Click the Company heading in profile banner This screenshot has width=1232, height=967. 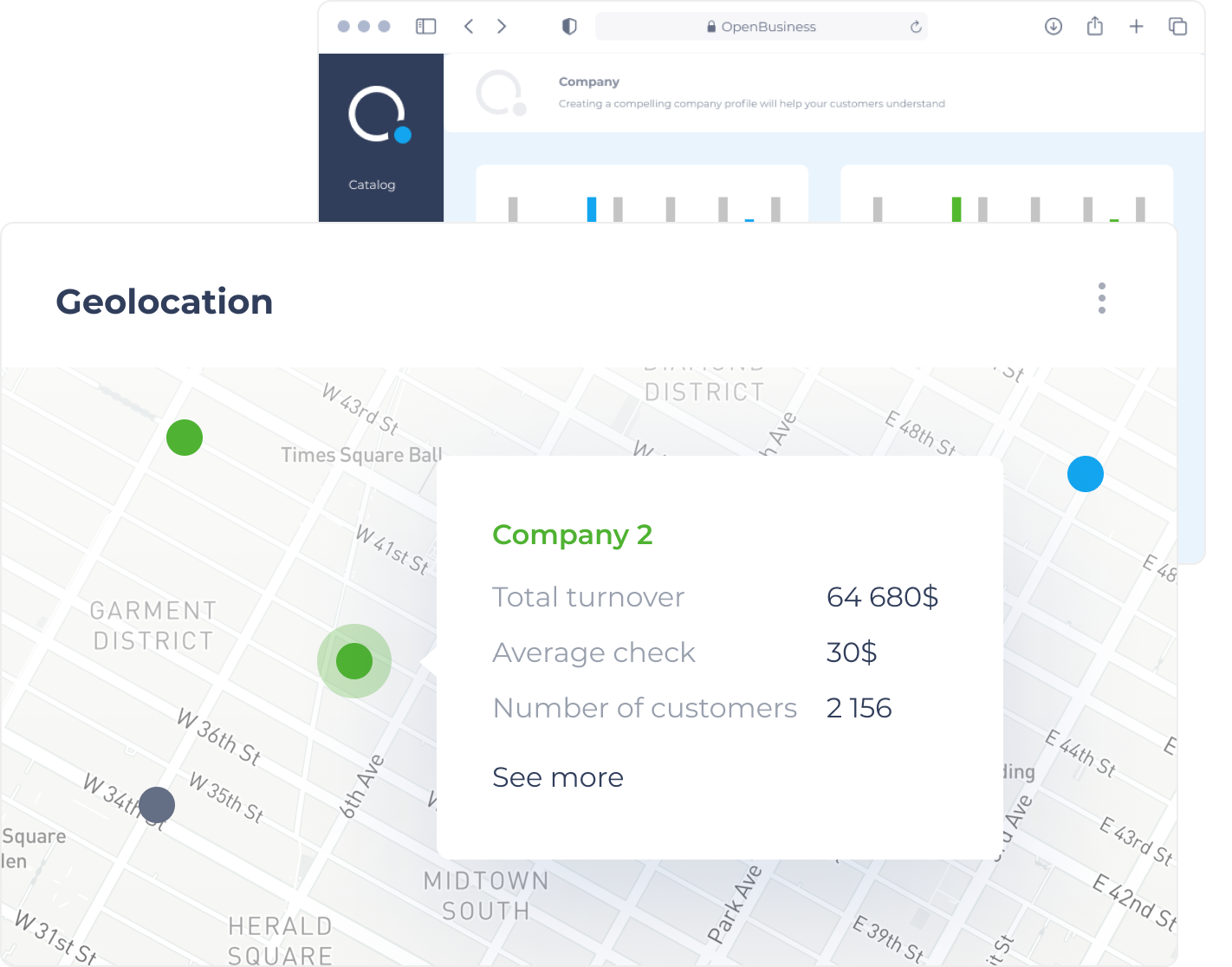pos(589,81)
